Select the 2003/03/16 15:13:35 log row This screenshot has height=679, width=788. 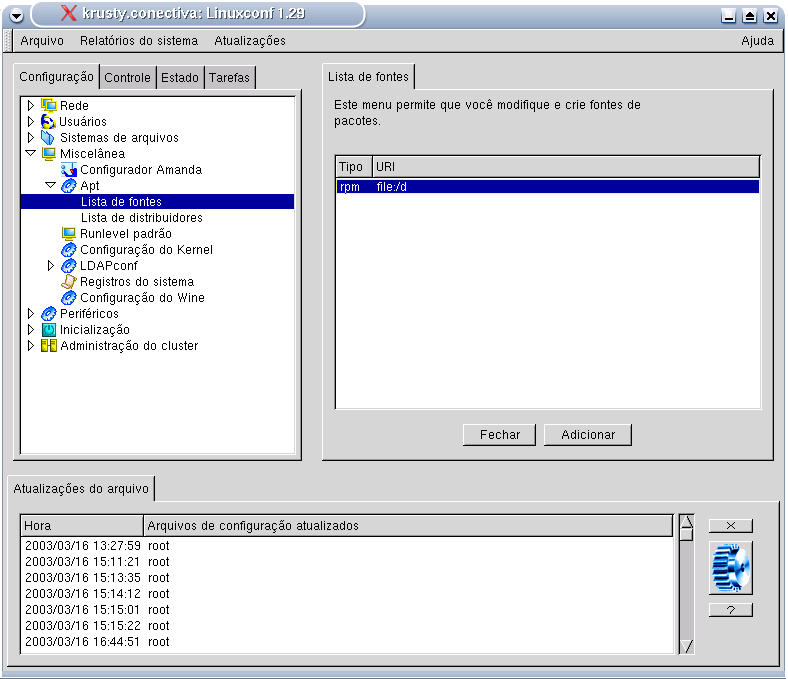[347, 578]
